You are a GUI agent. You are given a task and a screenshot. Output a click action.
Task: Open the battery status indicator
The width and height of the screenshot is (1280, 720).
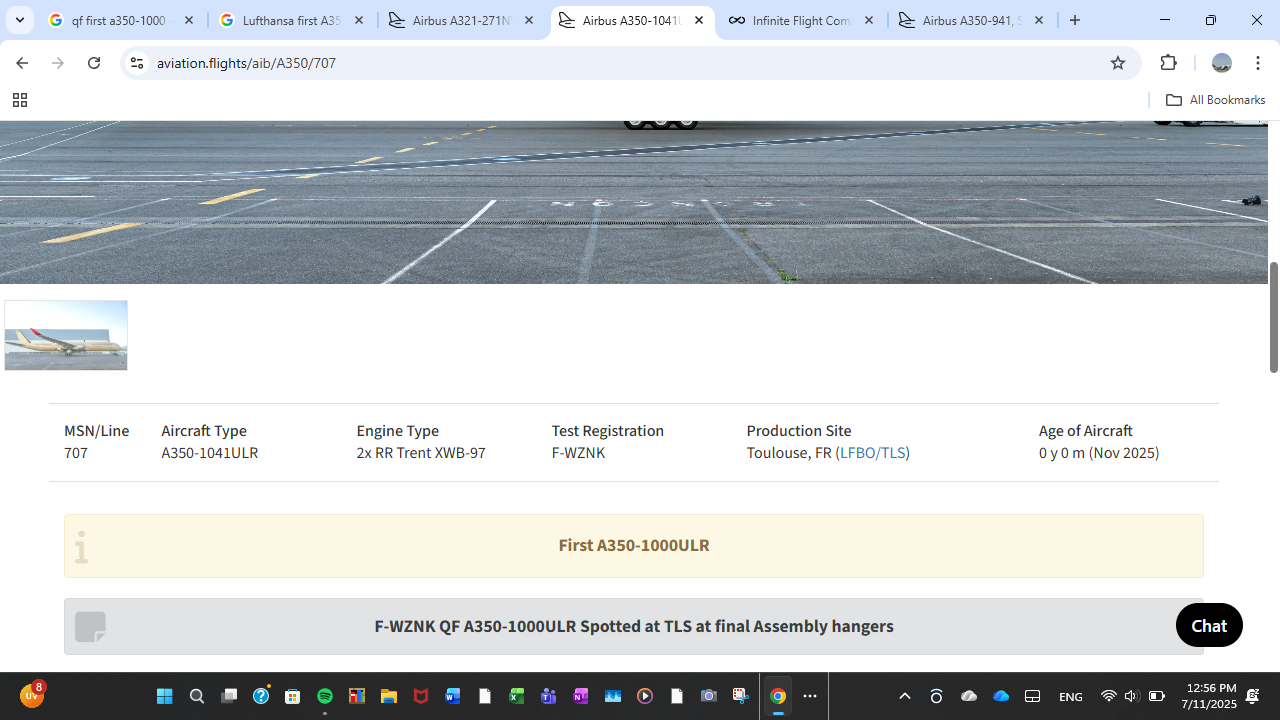point(1157,696)
